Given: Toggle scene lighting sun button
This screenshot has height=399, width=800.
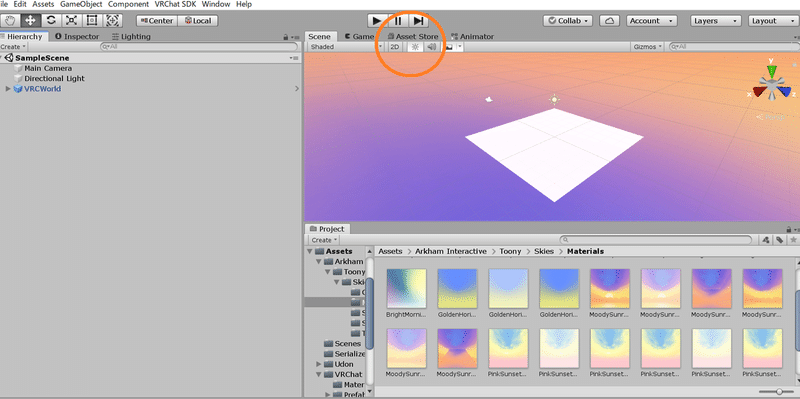Looking at the screenshot, I should click(x=415, y=47).
